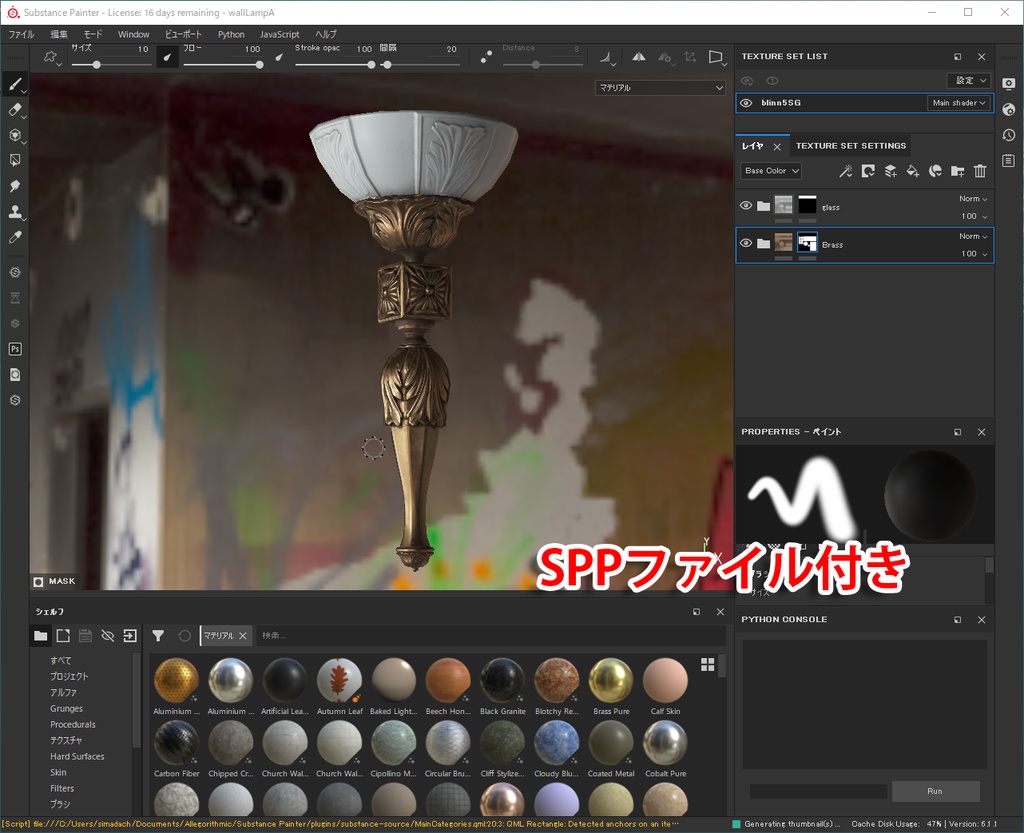Screen dimensions: 1024x833
Task: Toggle lazy mouse icon beside Distance slider
Action: click(486, 57)
